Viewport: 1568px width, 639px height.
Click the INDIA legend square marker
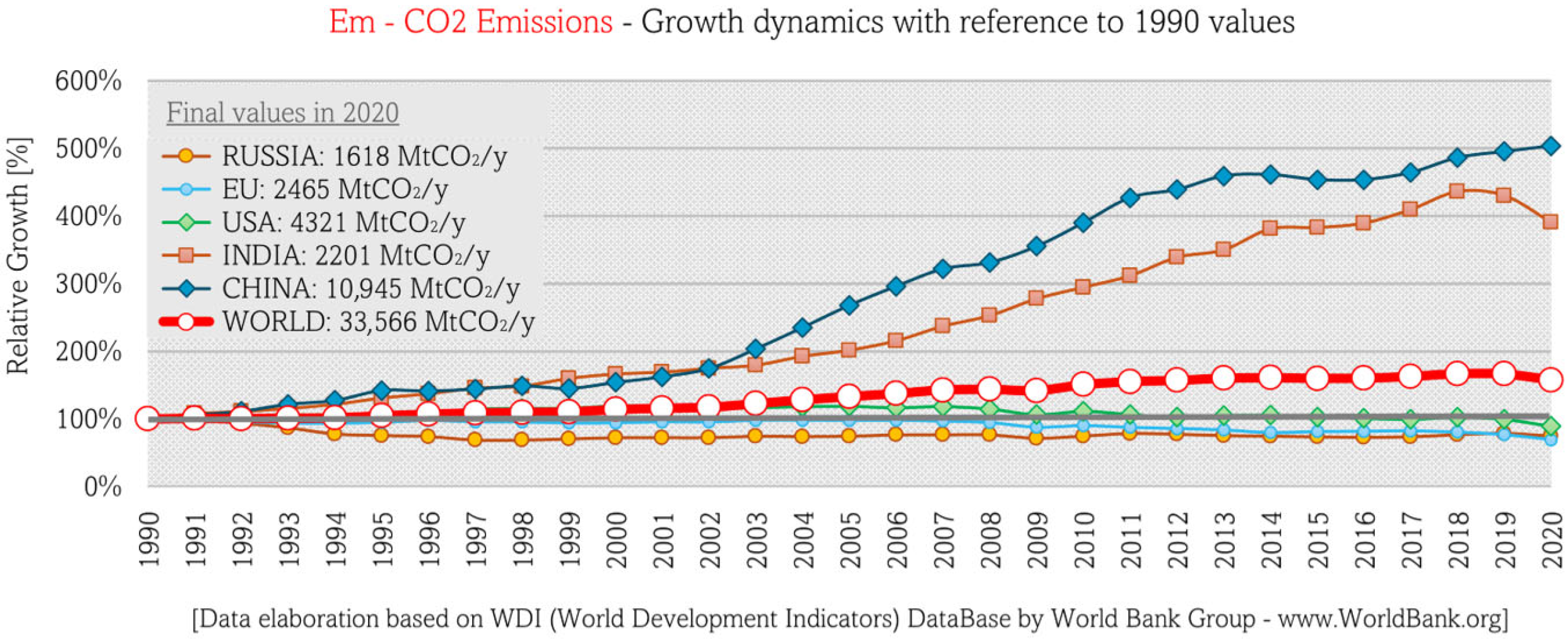point(186,255)
